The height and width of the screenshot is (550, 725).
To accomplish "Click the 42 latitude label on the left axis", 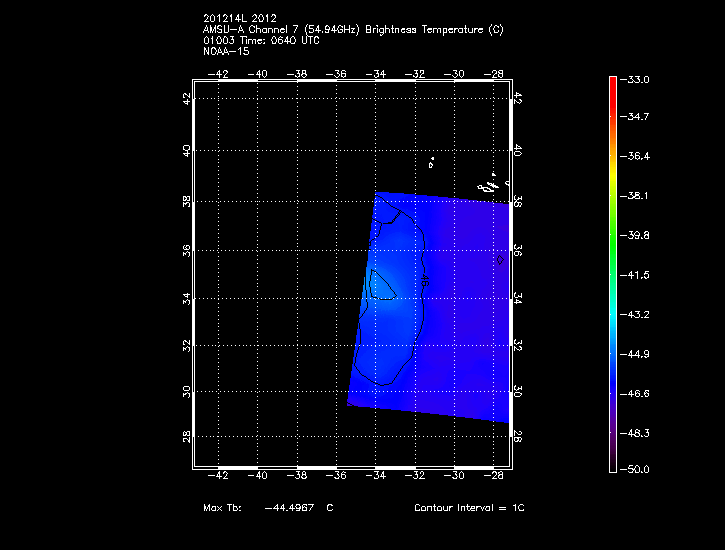I will point(186,98).
